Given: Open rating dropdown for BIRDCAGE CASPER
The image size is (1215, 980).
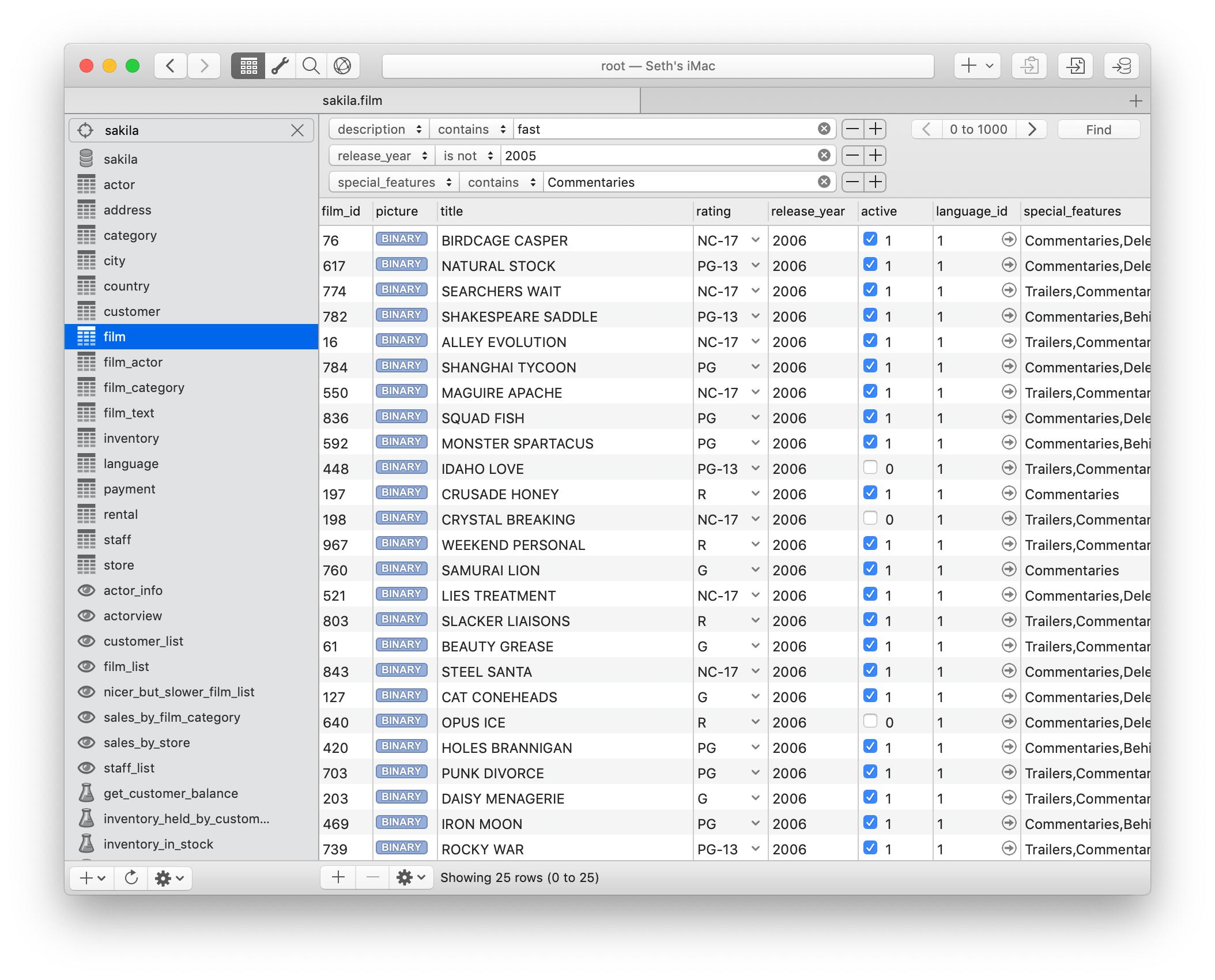Looking at the screenshot, I should 755,240.
